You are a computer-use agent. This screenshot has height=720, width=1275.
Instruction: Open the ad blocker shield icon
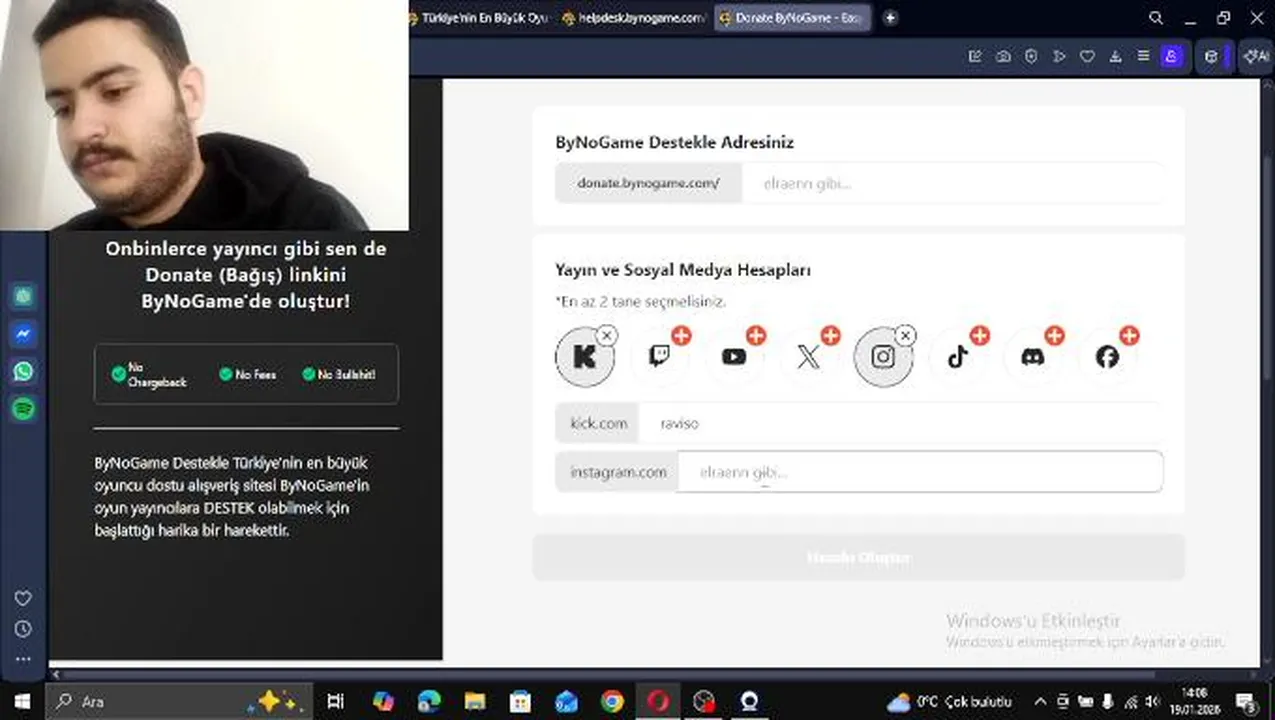tap(1031, 57)
